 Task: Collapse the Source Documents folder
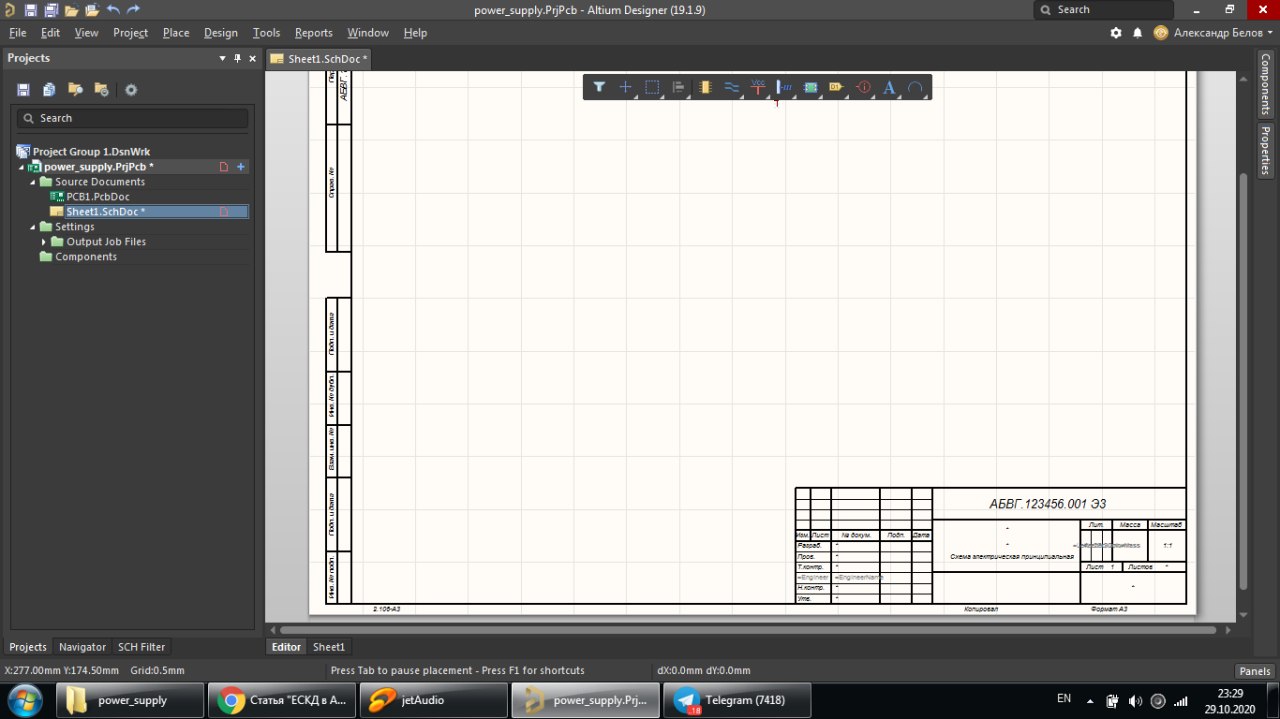tap(33, 182)
